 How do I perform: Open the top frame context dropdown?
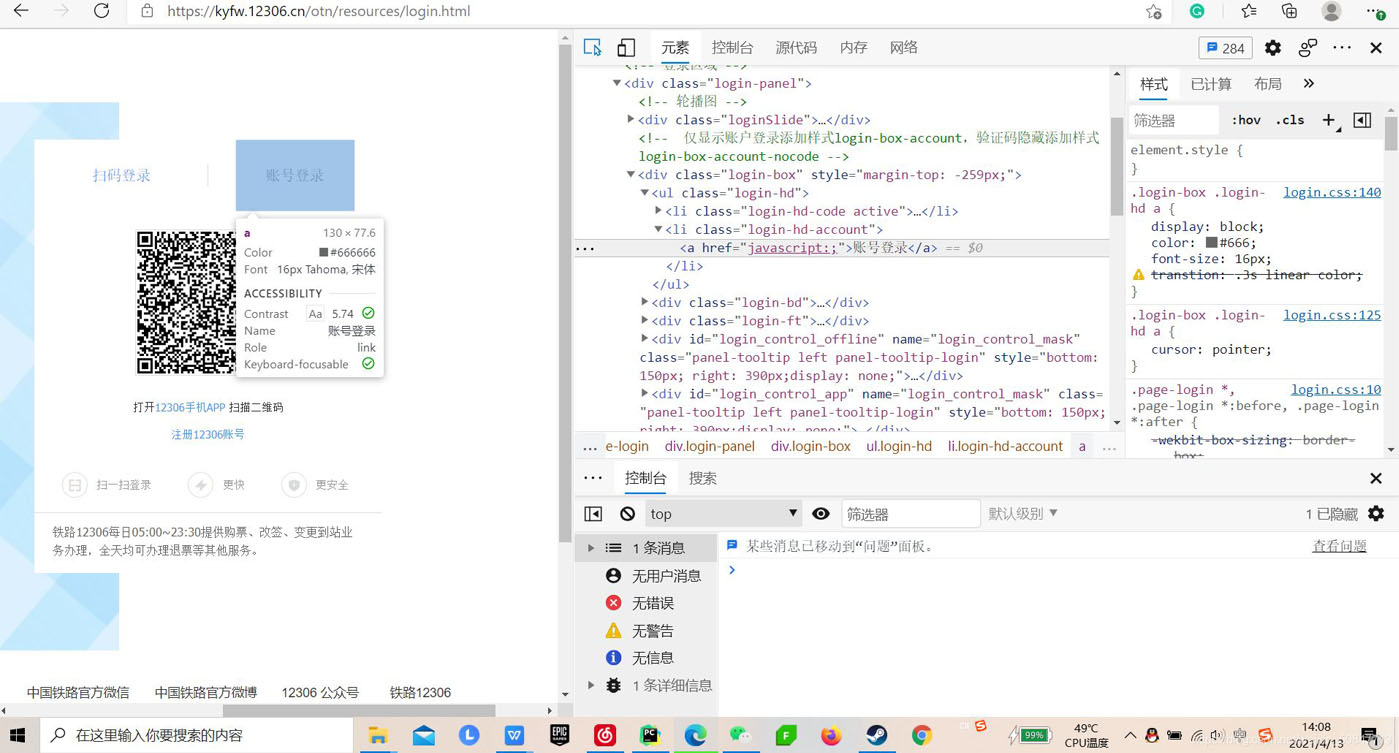point(722,513)
